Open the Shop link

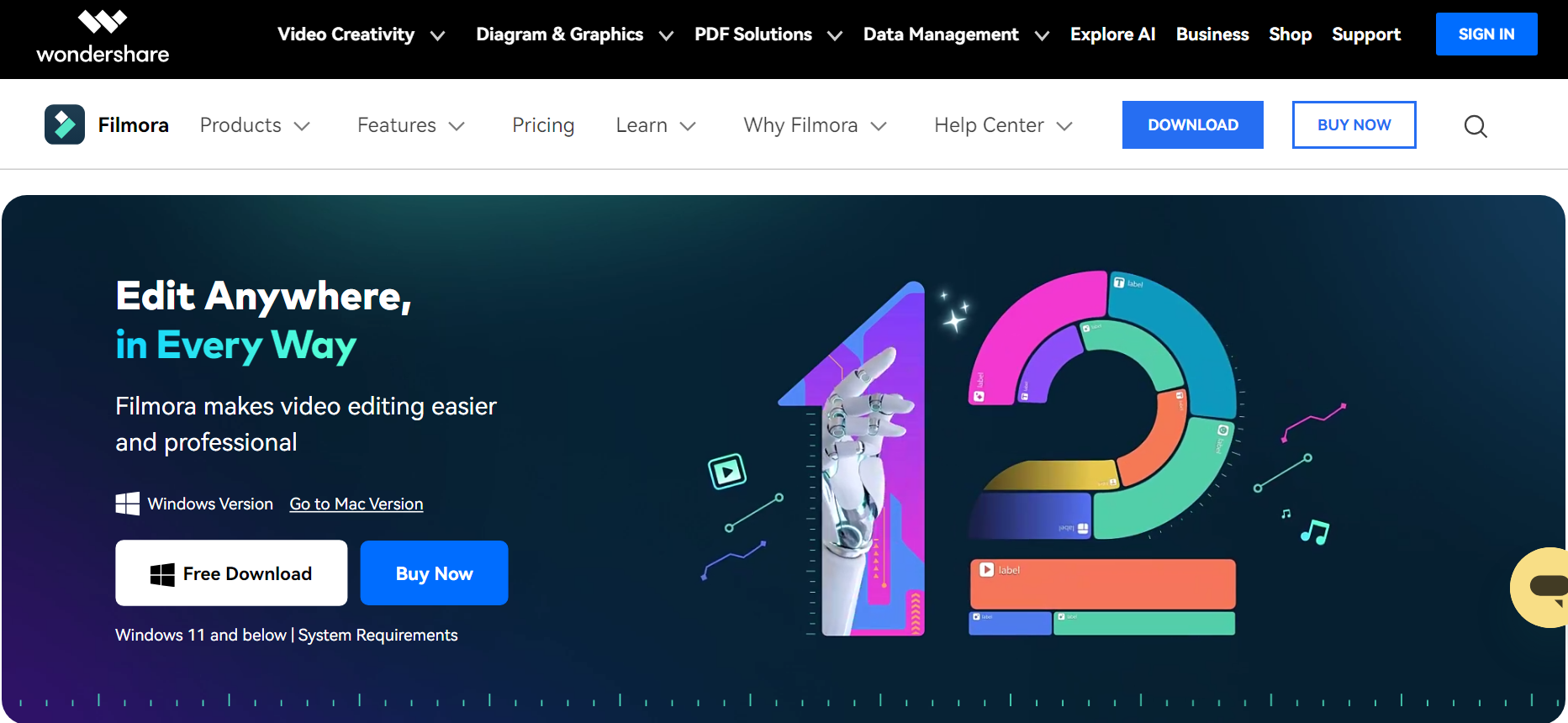[x=1291, y=34]
